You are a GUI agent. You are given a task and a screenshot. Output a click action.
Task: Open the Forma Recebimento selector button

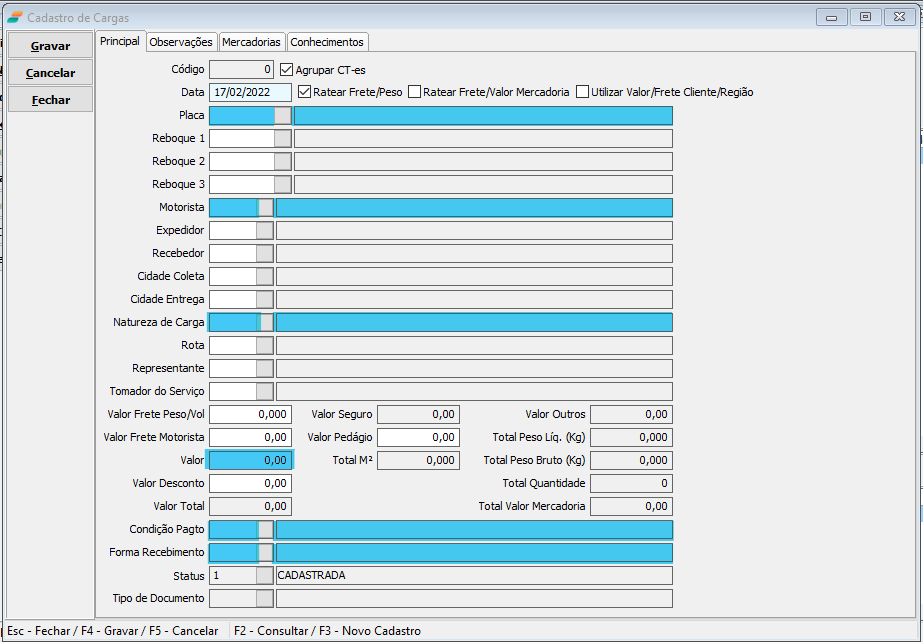pyautogui.click(x=265, y=553)
